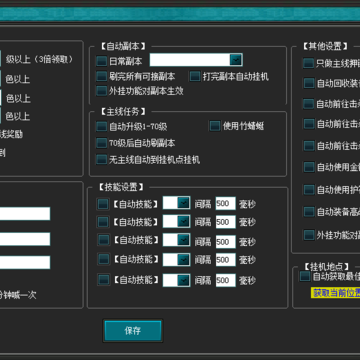The width and height of the screenshot is (360, 360).
Task: Click the yellow 获取当前位置 button
Action: [x=336, y=293]
